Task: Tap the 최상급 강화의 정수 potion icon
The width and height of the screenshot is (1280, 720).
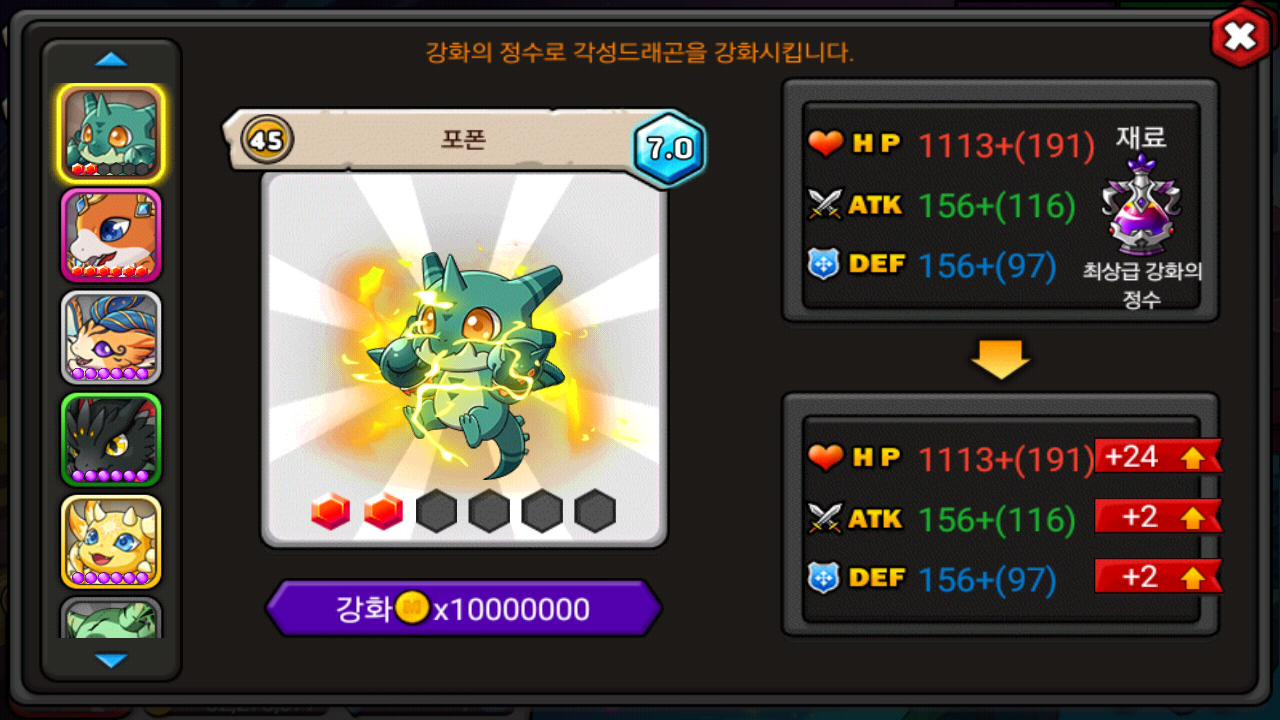Action: coord(1142,205)
